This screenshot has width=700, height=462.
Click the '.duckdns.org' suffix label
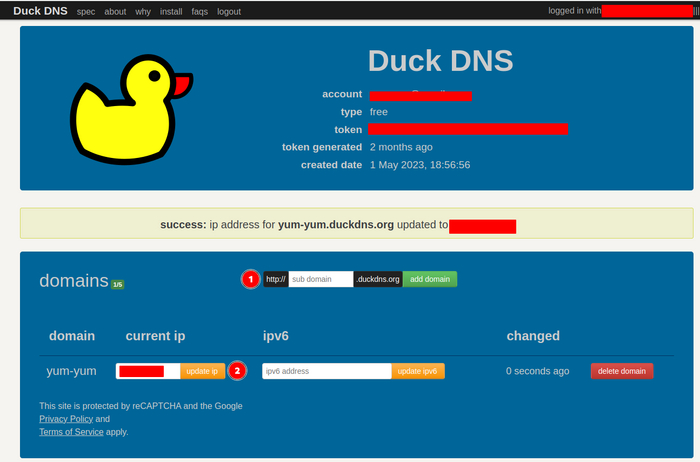(x=378, y=279)
